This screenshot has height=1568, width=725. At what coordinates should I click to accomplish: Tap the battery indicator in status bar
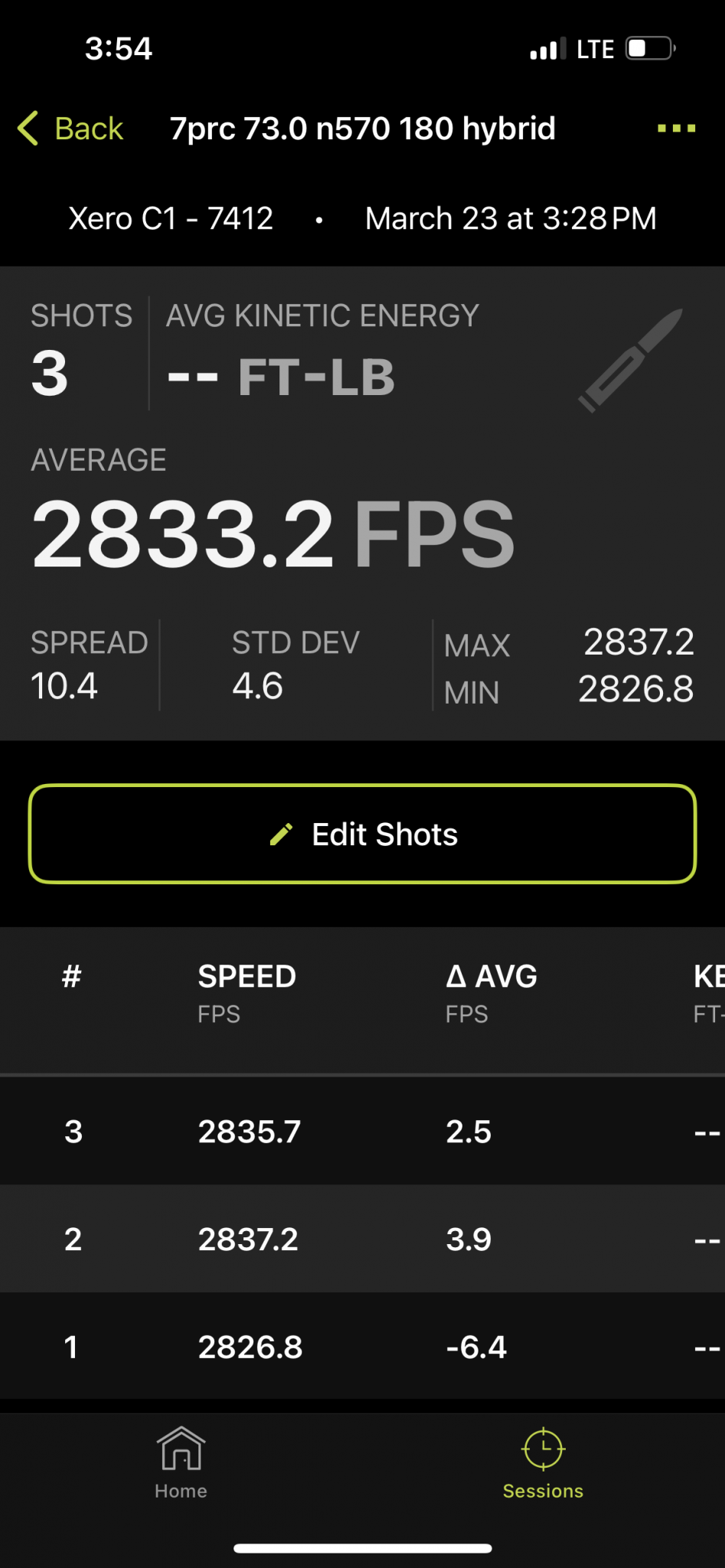[650, 49]
